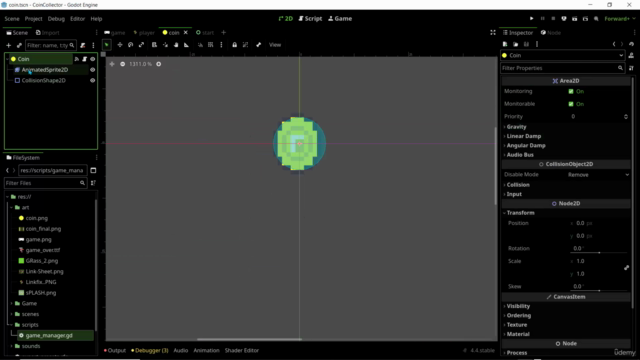Select the Ruler Mode tool
The image size is (640, 360).
[187, 45]
